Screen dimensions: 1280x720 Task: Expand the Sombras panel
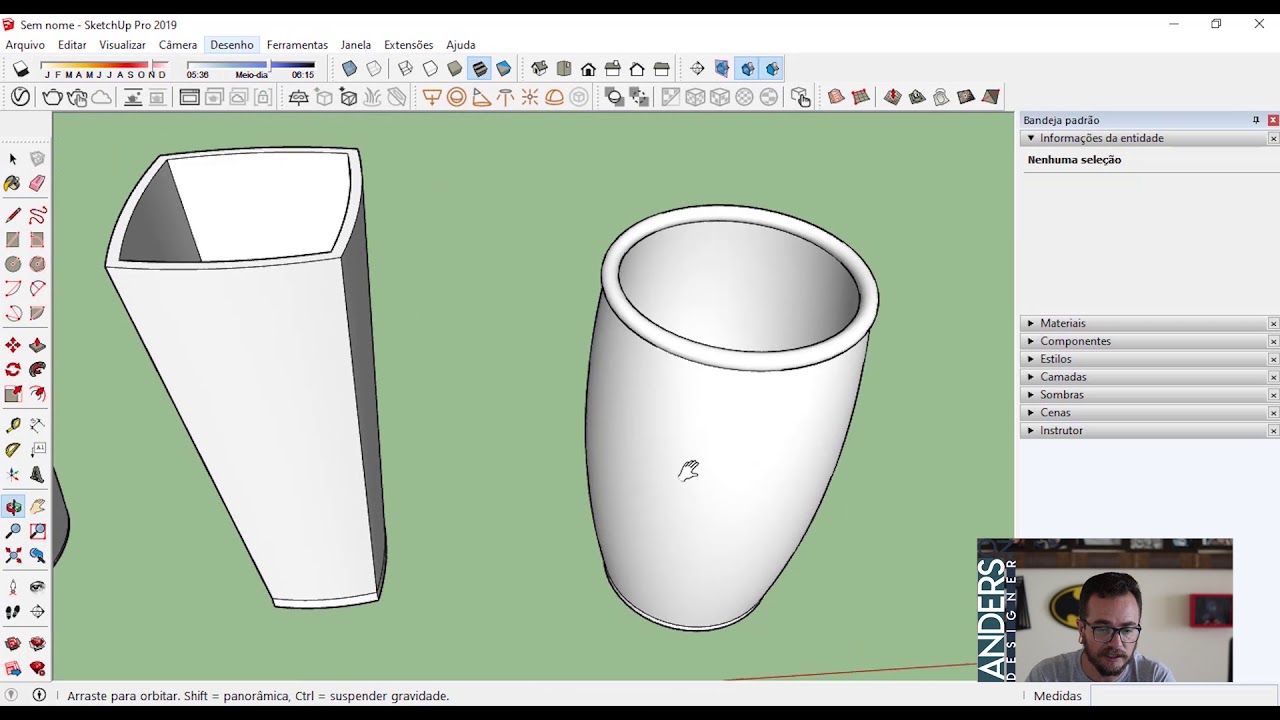click(x=1146, y=395)
